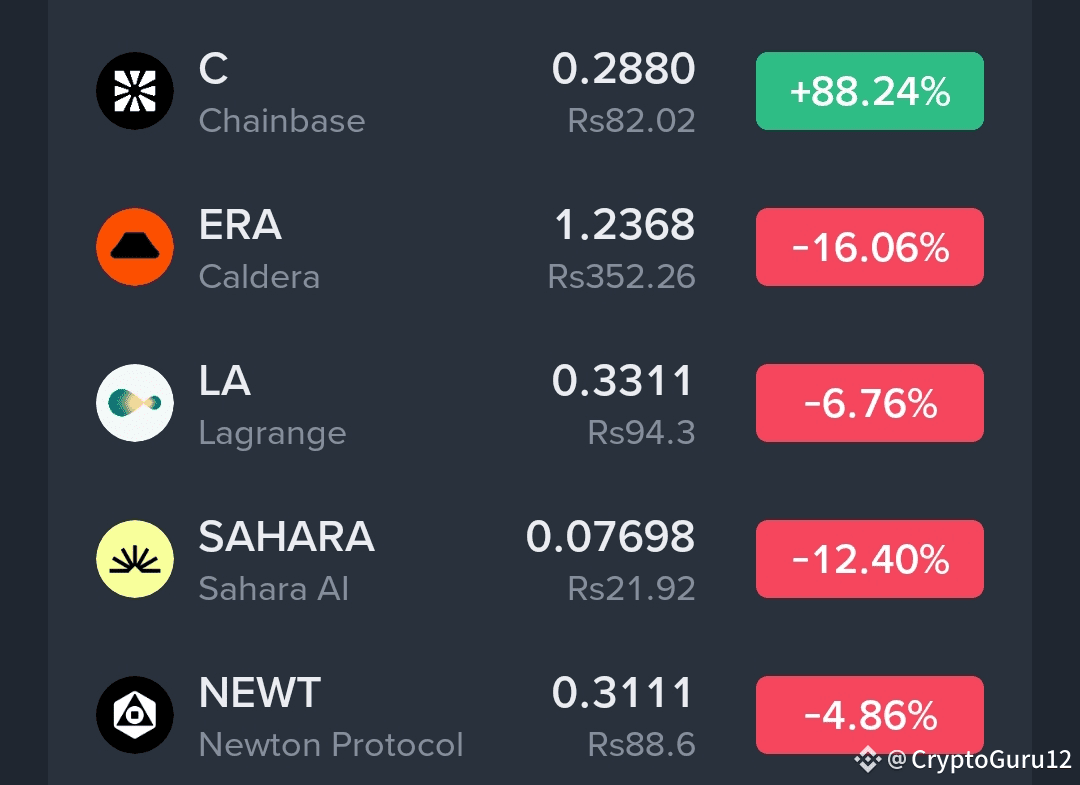Click the NEWT ticker label

coord(260,693)
